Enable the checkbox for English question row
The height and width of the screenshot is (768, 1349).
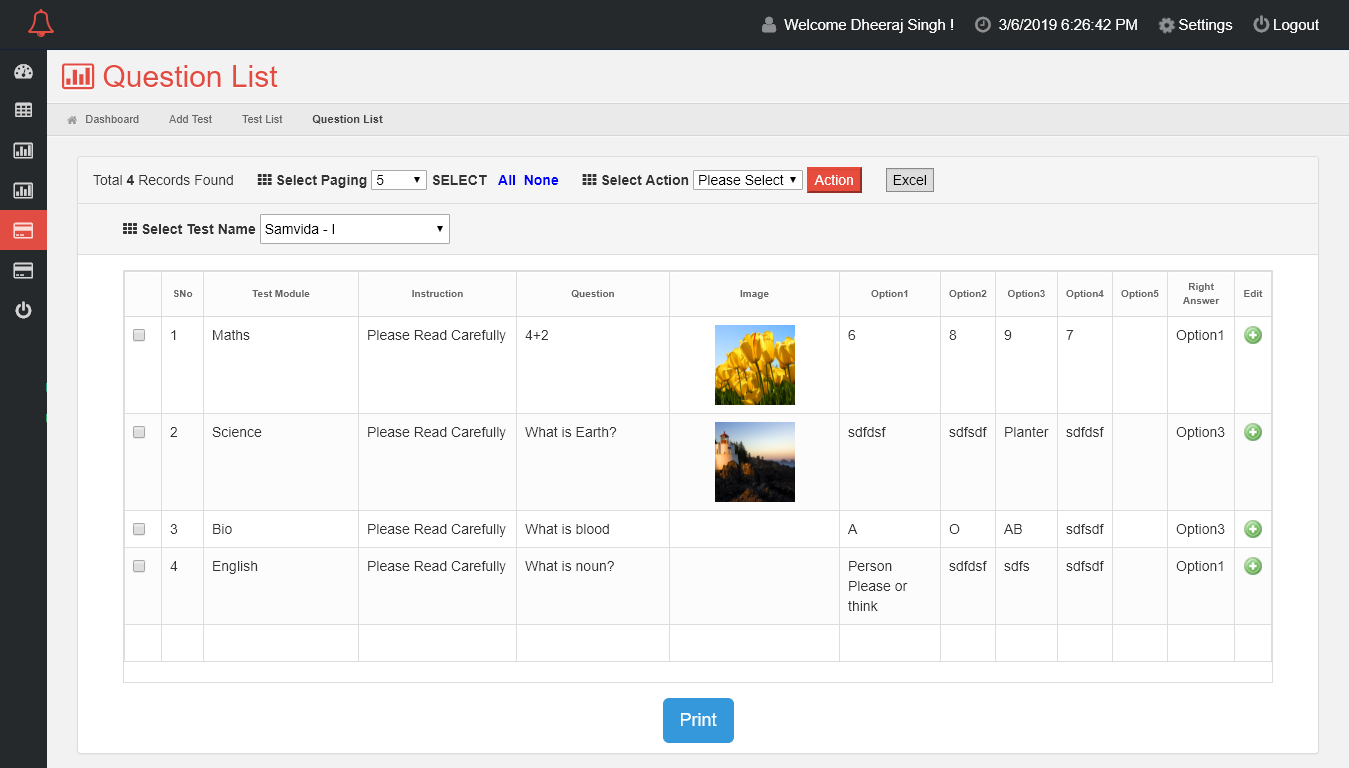click(139, 566)
